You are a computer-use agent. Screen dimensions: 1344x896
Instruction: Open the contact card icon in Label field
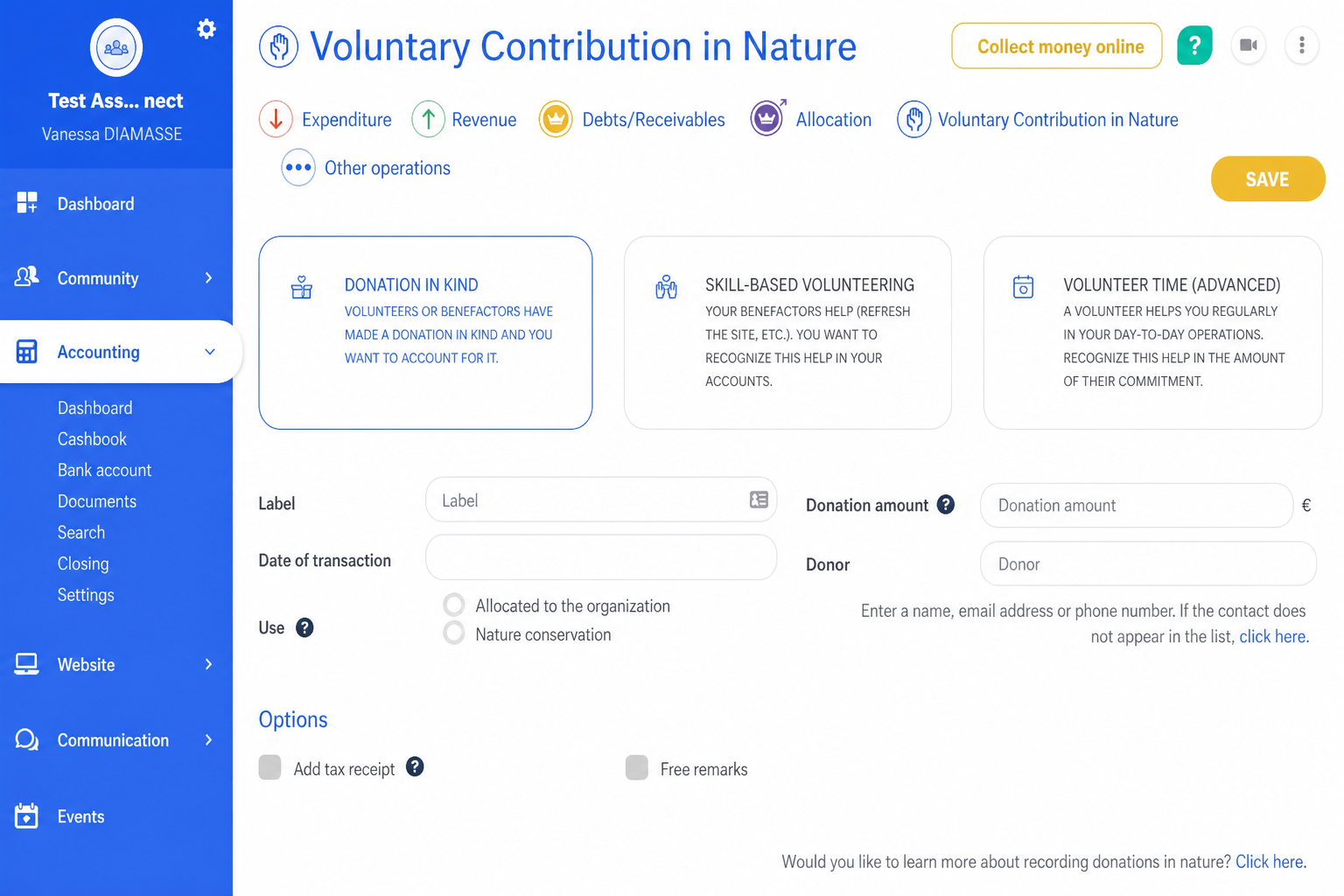759,500
